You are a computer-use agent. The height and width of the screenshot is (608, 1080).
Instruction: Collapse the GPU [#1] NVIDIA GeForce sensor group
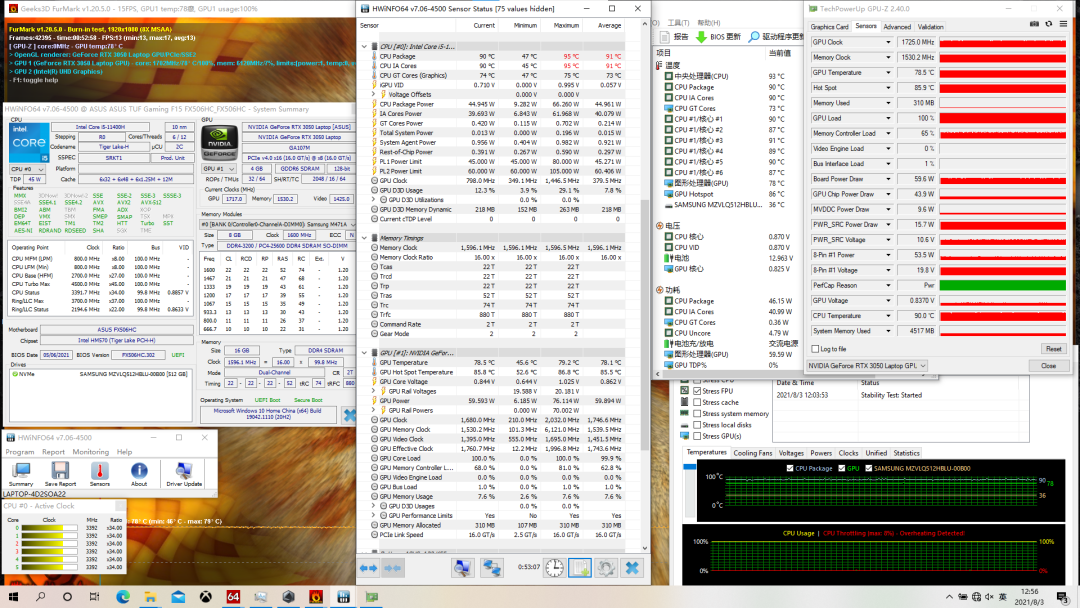364,353
